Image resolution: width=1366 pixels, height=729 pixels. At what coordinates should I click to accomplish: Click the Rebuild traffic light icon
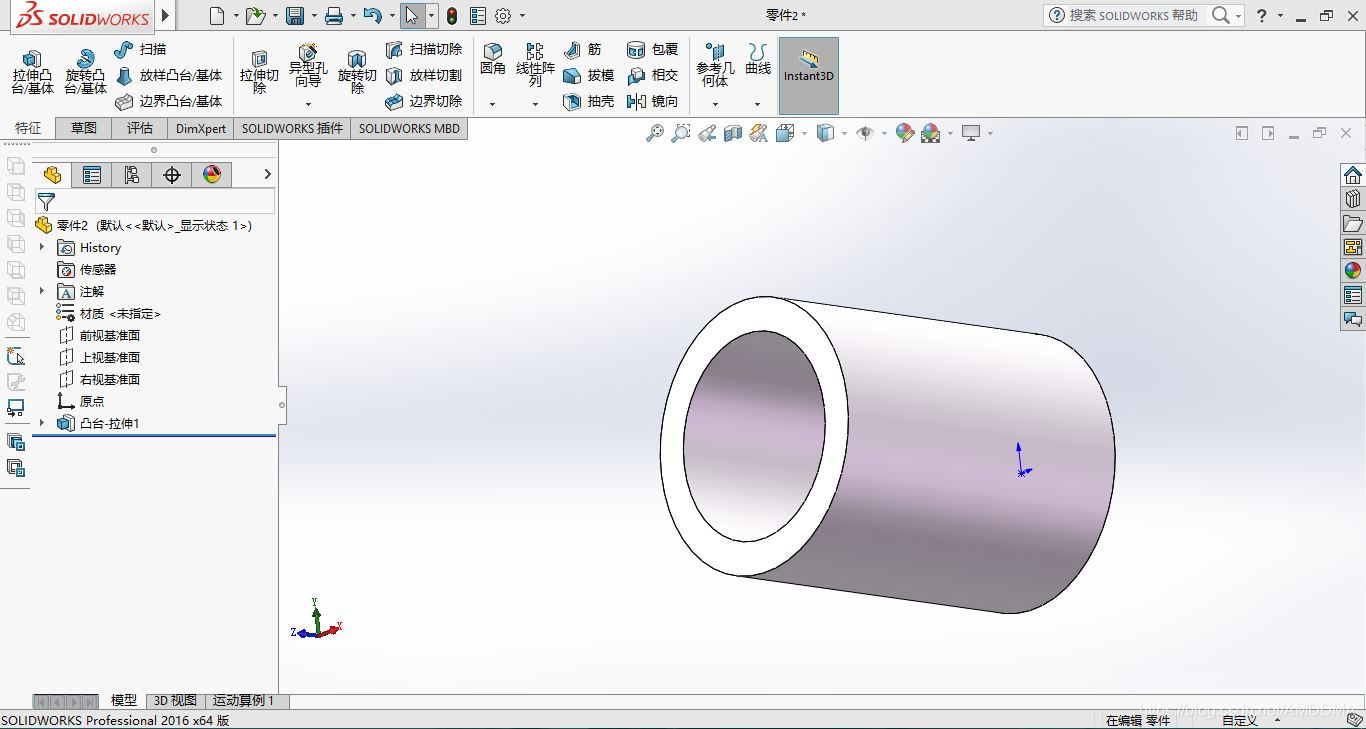tap(452, 15)
